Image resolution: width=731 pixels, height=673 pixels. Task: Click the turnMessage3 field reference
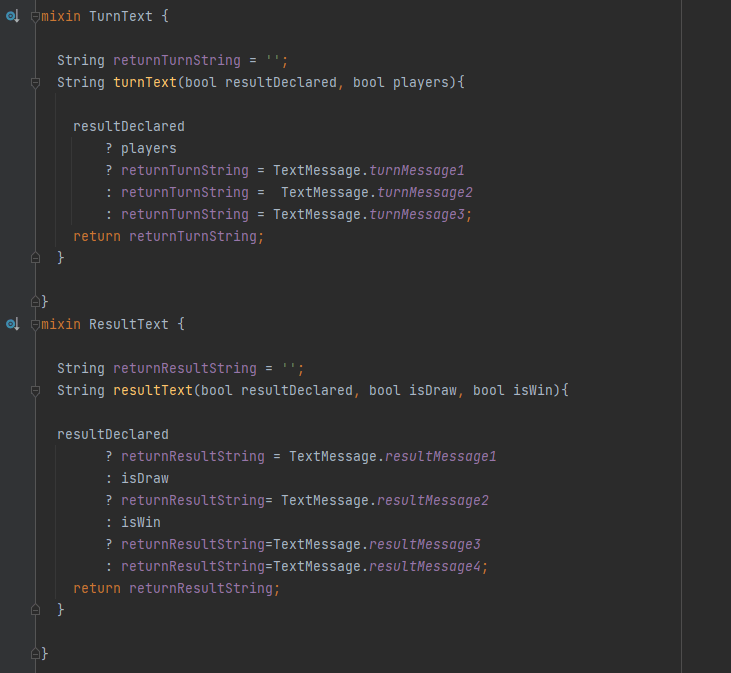[417, 214]
